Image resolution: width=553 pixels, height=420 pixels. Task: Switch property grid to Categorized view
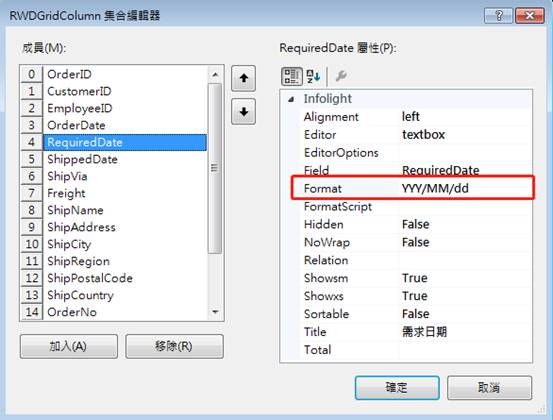(292, 76)
